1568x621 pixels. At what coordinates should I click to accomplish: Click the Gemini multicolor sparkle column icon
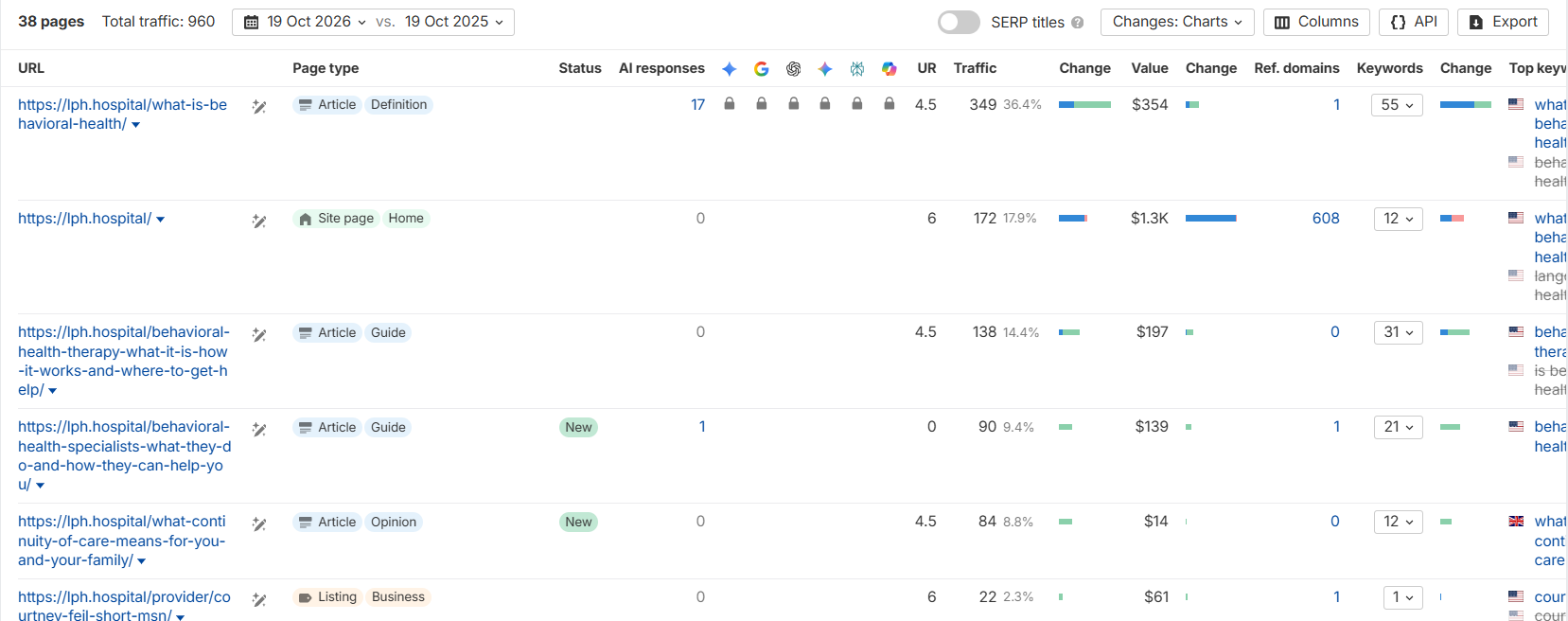coord(825,69)
